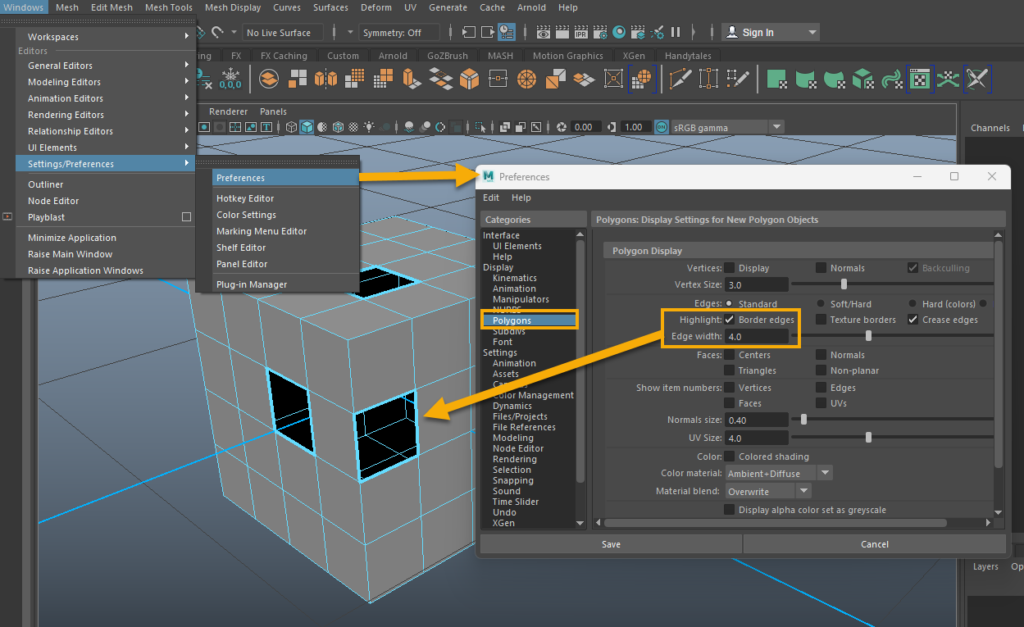This screenshot has width=1024, height=627.
Task: Click the Hypershade sphere icon in status line
Action: (x=618, y=32)
